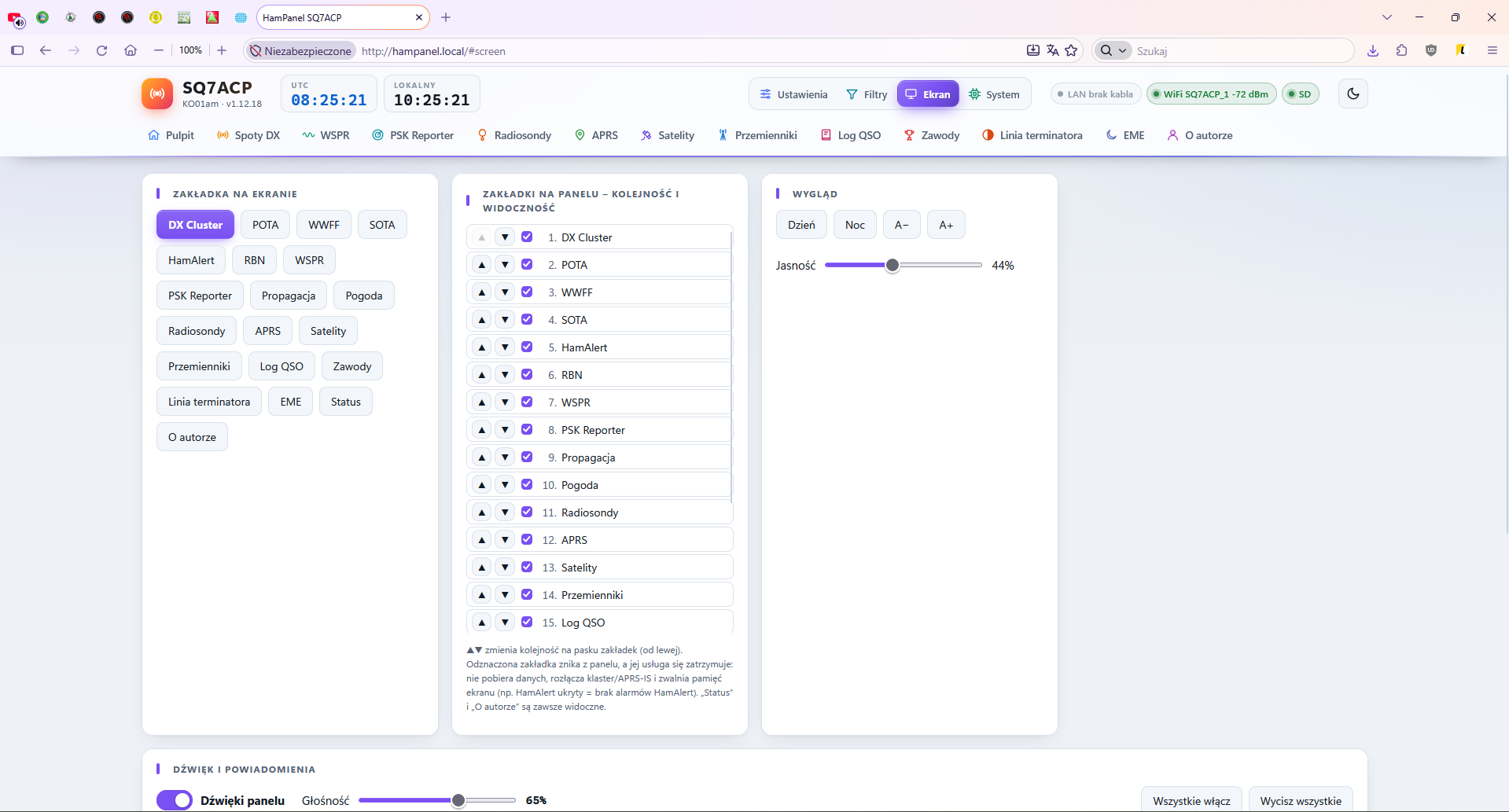Click the shield icon in browser toolbar
This screenshot has height=812, width=1509.
(x=1431, y=50)
